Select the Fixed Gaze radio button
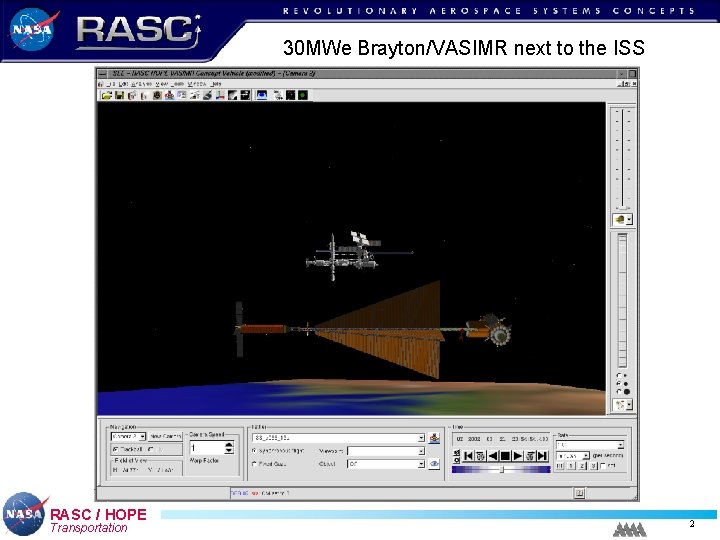 [x=254, y=464]
